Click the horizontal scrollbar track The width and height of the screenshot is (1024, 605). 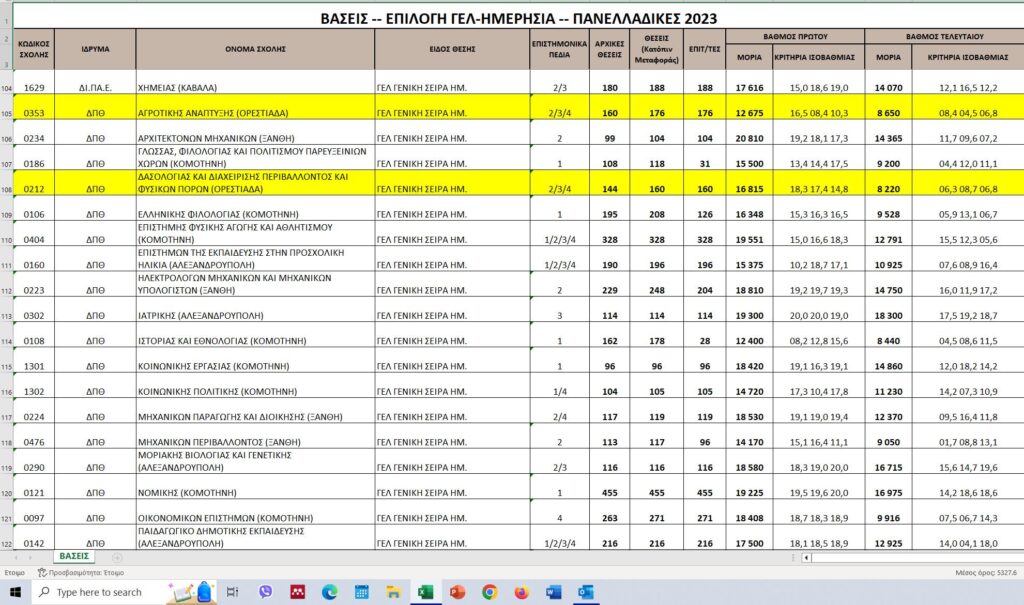(x=918, y=557)
